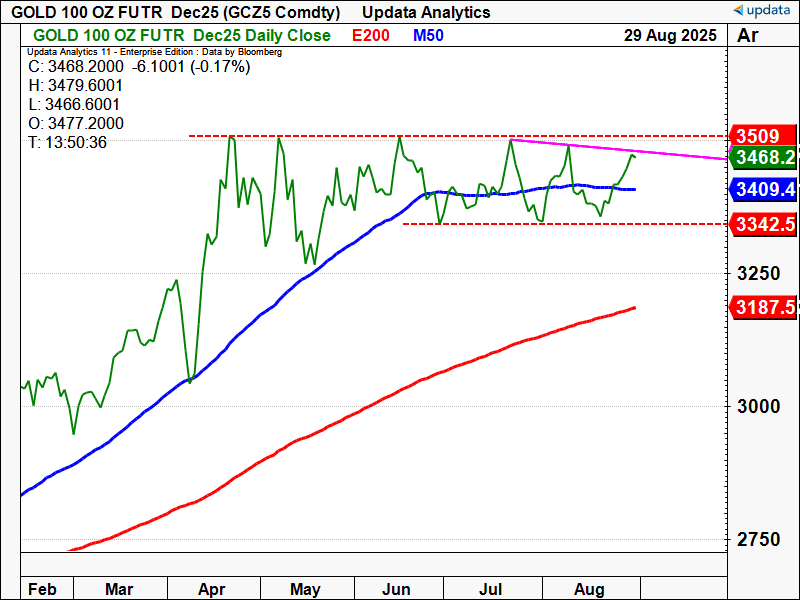Image resolution: width=800 pixels, height=600 pixels.
Task: Click the open value 'O: 3477.2000'
Action: [x=76, y=123]
